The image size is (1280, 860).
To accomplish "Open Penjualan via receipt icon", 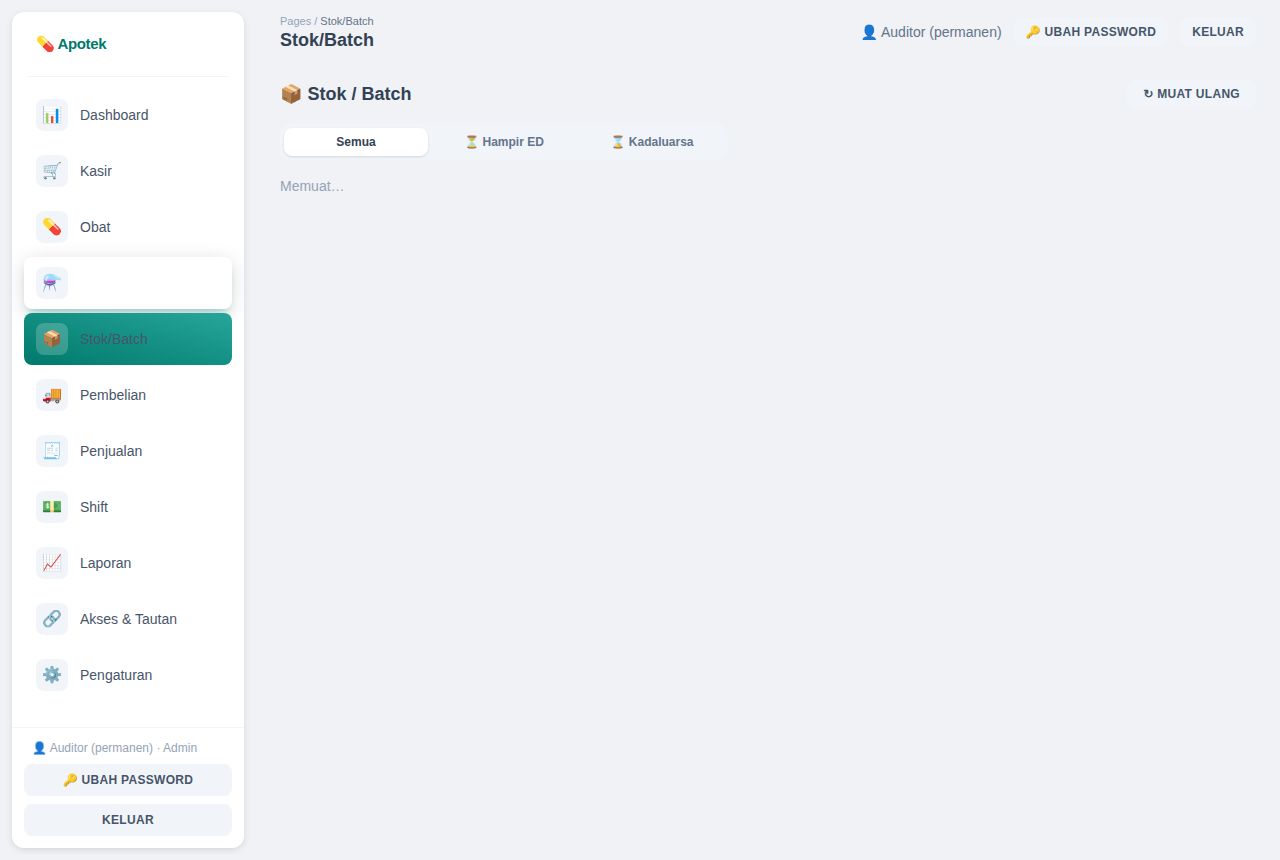I will pos(52,451).
